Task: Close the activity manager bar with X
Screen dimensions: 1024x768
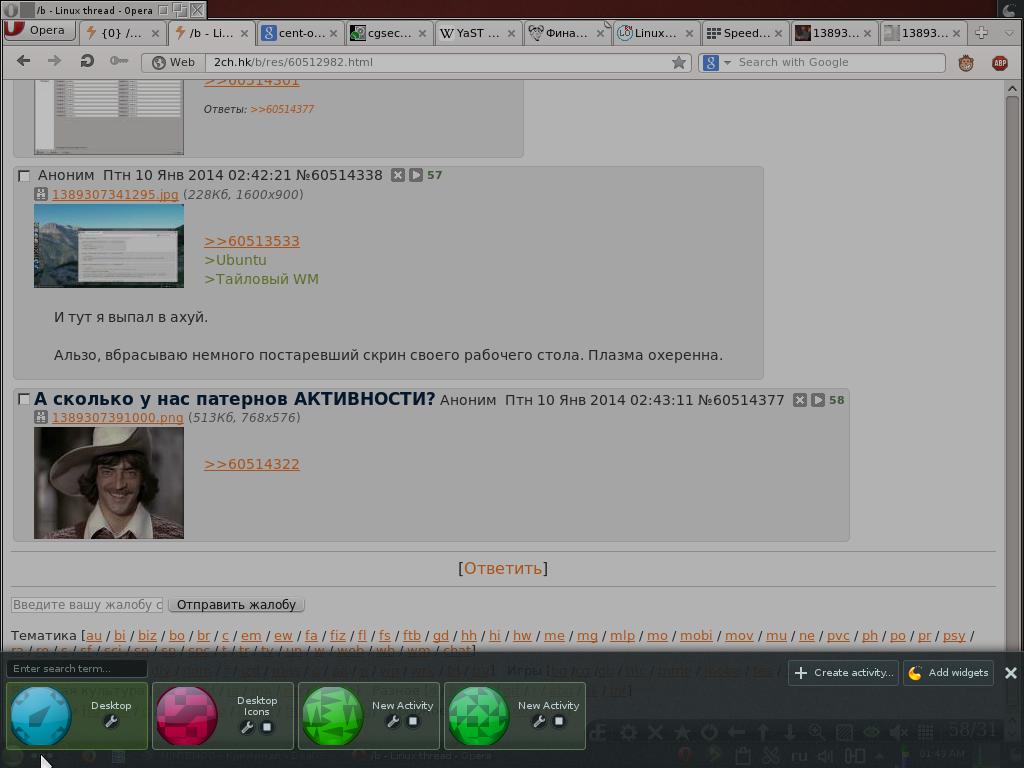Action: click(x=1010, y=673)
